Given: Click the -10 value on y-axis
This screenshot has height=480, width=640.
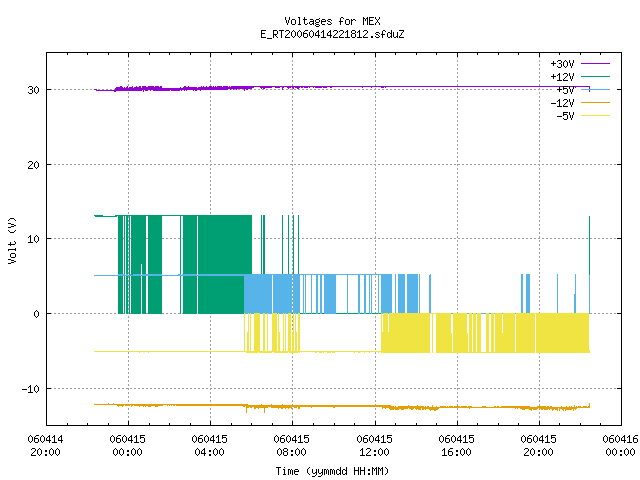Looking at the screenshot, I should 31,389.
